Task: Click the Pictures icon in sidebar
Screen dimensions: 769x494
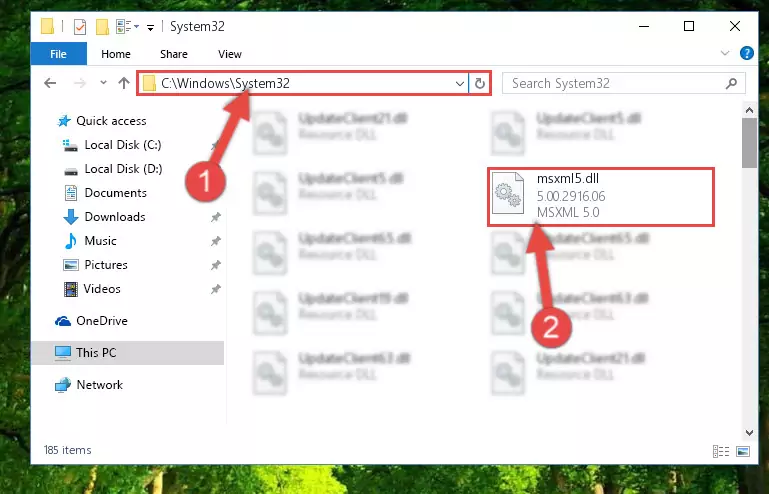Action: coord(71,265)
